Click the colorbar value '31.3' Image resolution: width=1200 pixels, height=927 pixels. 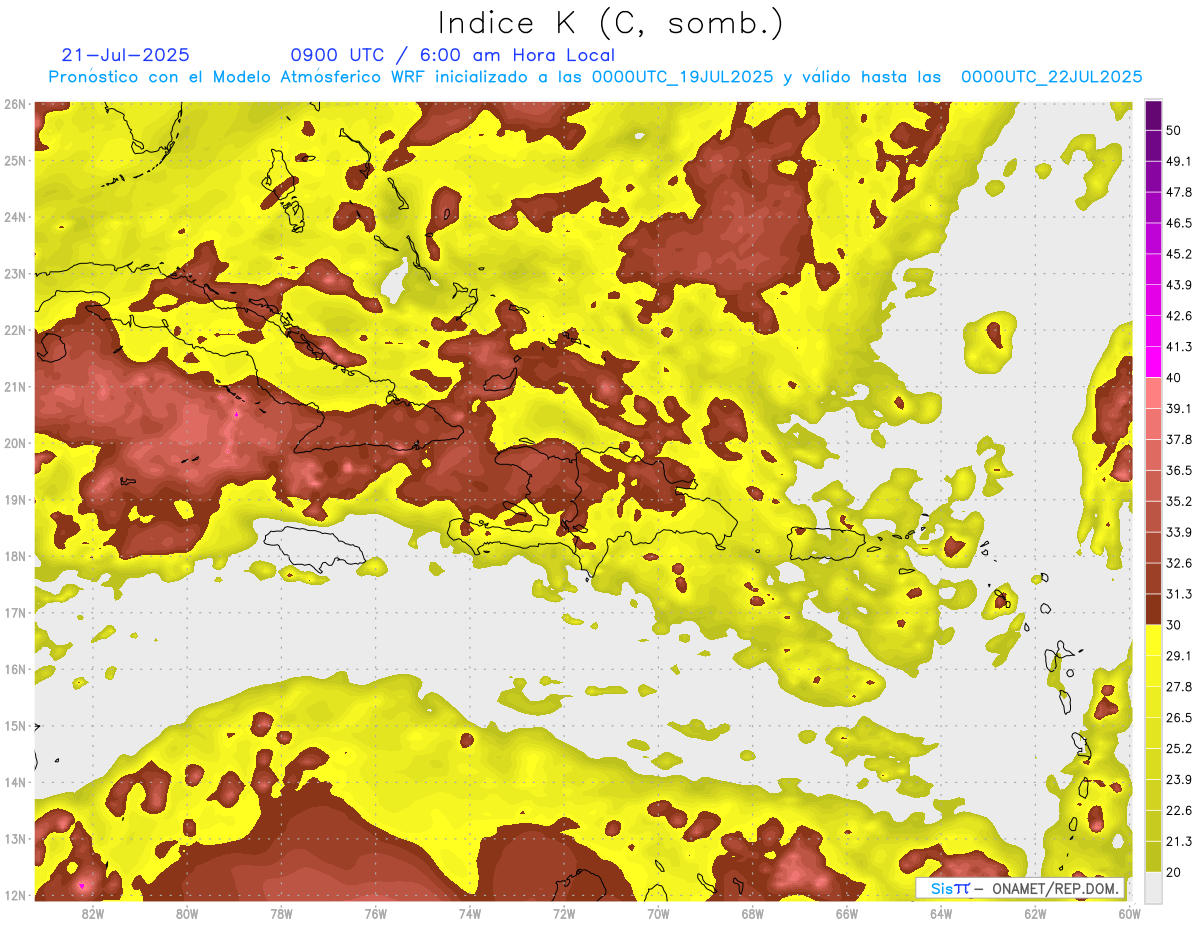pos(1178,594)
